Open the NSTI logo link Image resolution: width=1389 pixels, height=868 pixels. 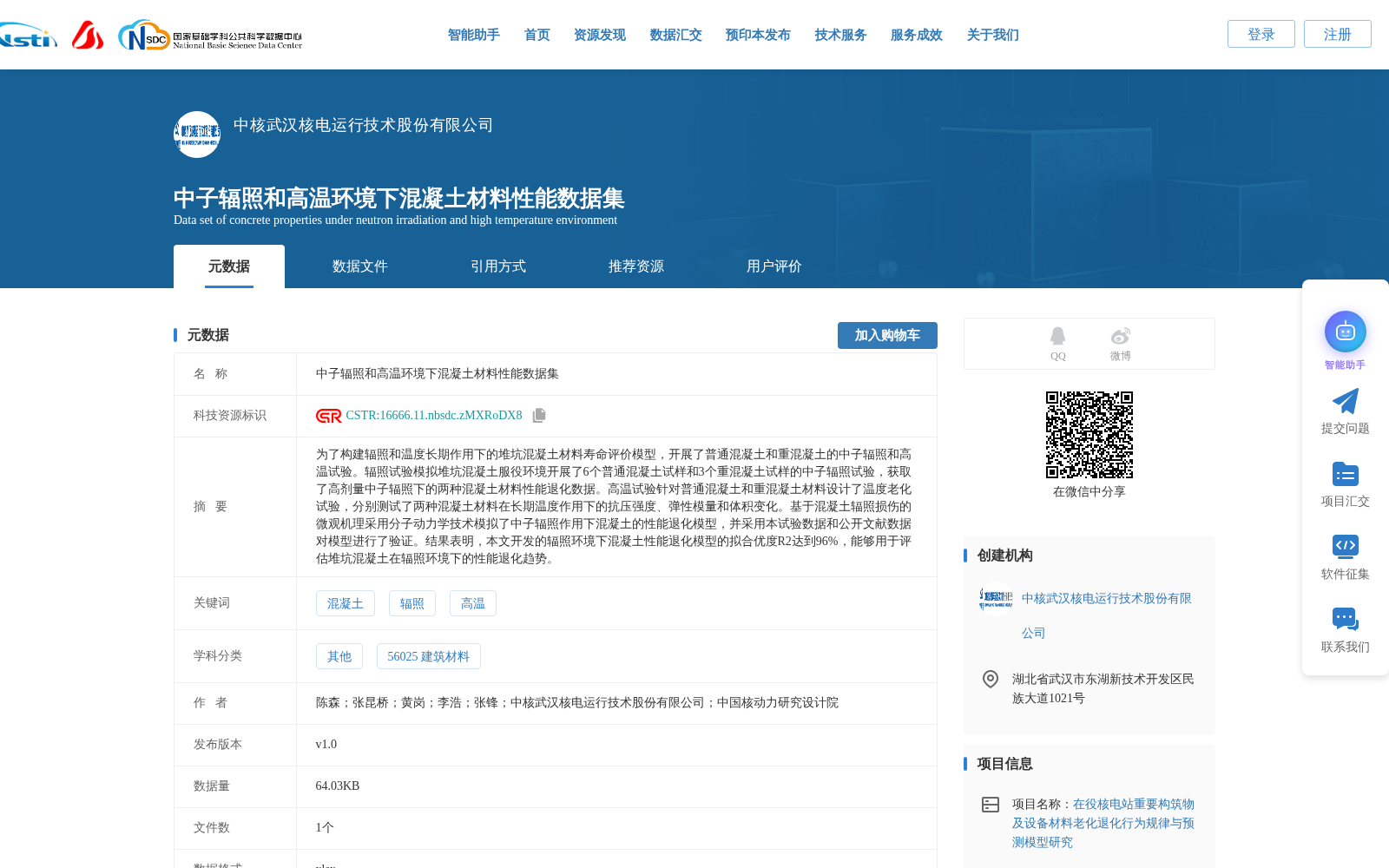(28, 36)
